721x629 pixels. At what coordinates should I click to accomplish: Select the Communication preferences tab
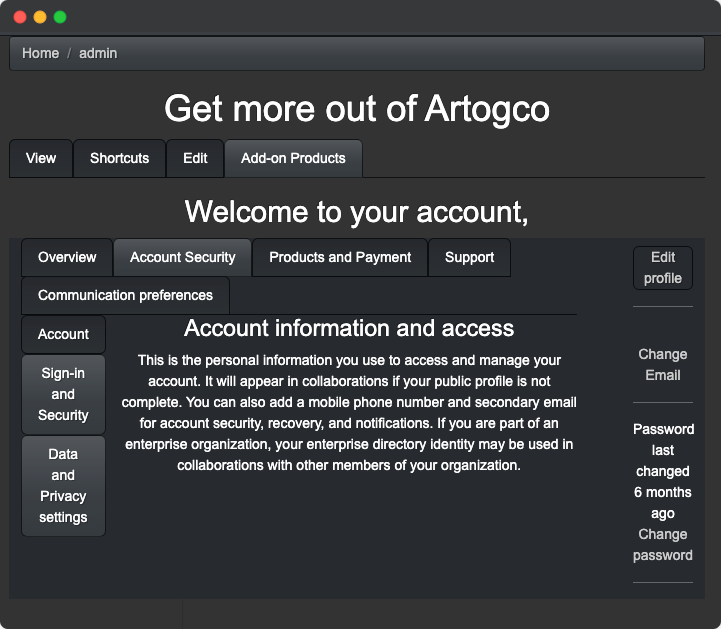click(126, 295)
